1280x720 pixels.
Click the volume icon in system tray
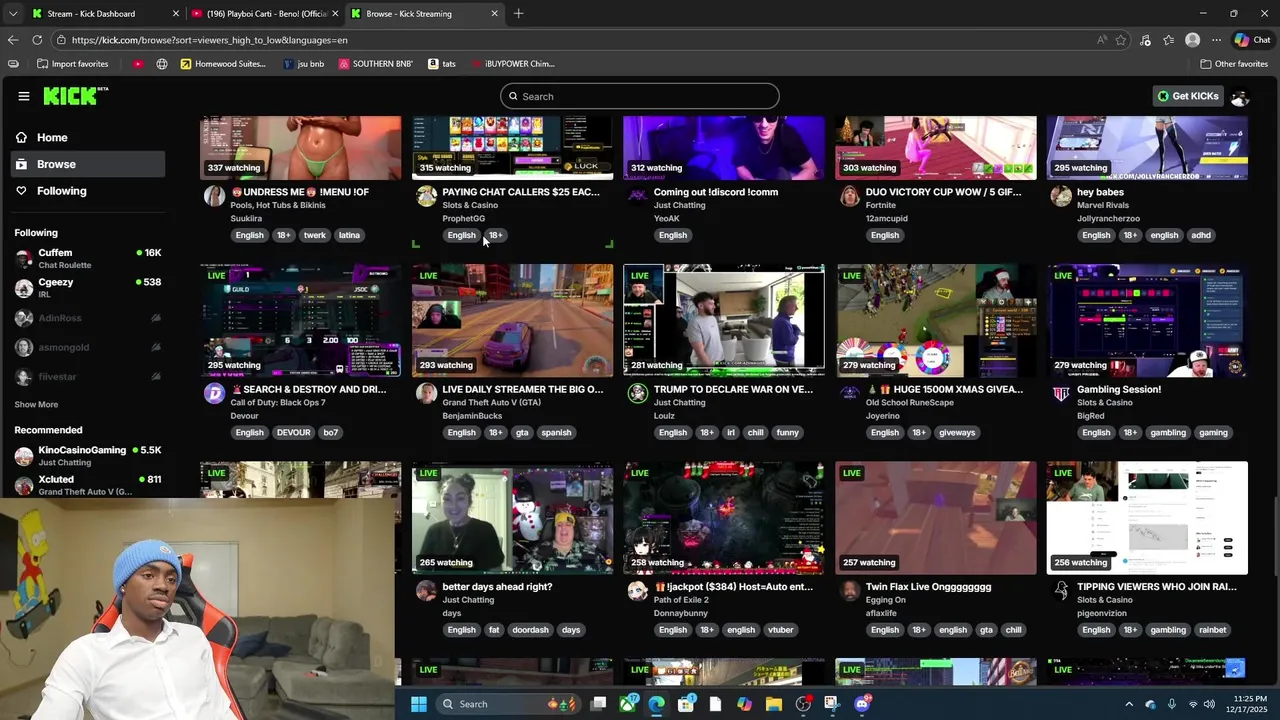(x=1210, y=704)
